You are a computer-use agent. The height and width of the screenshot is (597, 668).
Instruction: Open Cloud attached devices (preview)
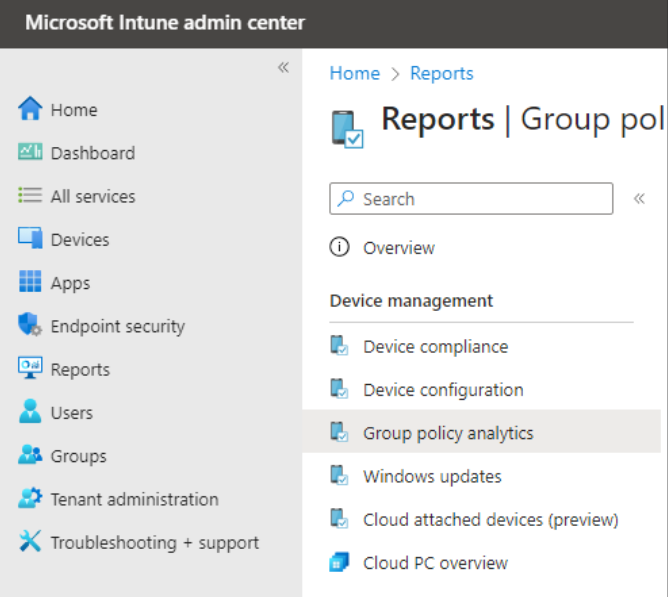pos(491,520)
